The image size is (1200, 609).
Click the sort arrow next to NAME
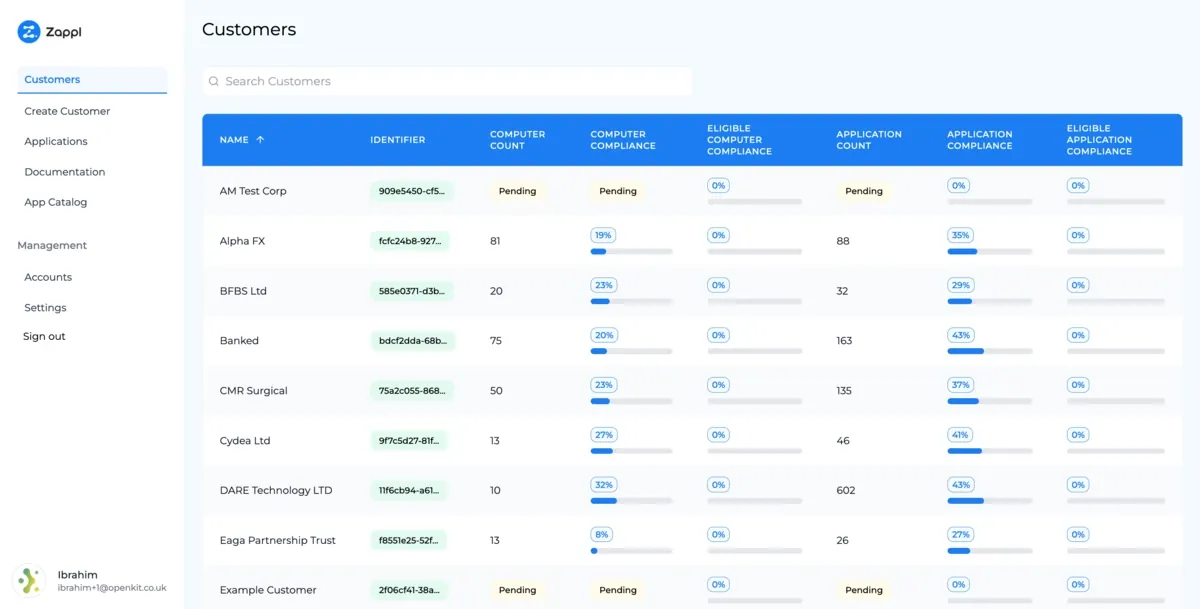pos(261,140)
